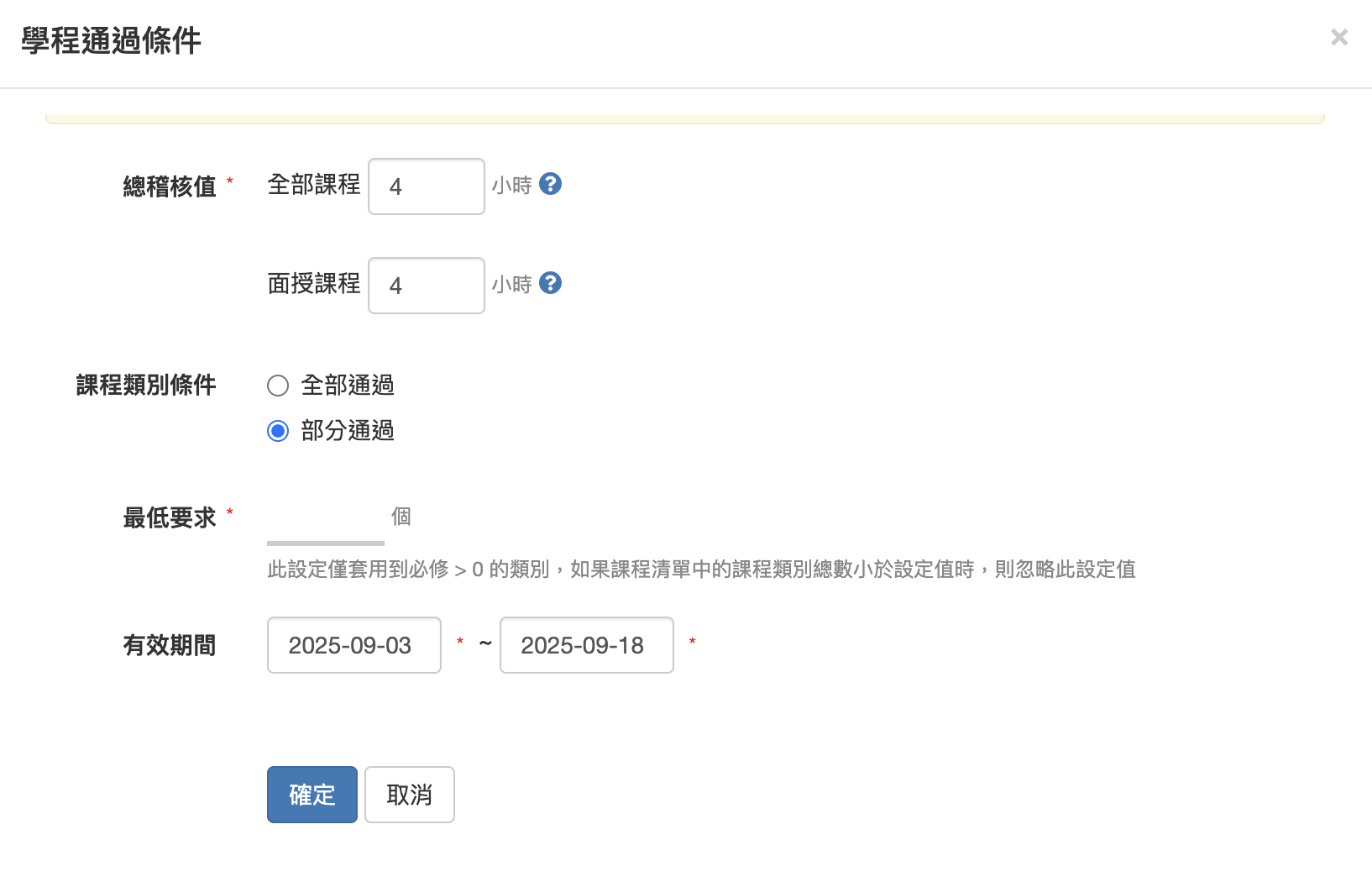Click the 總稽核值 field label
The height and width of the screenshot is (882, 1372).
[x=170, y=186]
